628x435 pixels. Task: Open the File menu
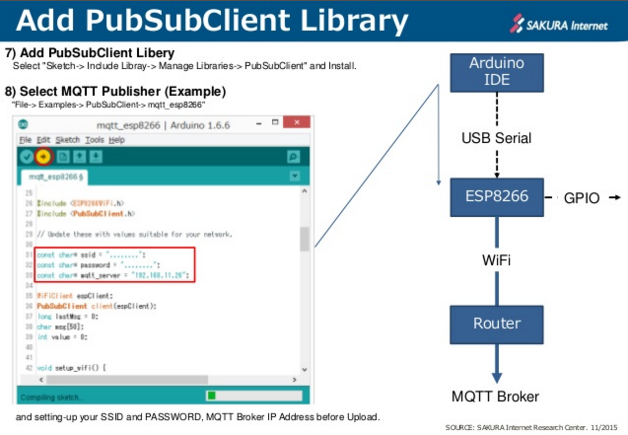pyautogui.click(x=25, y=140)
